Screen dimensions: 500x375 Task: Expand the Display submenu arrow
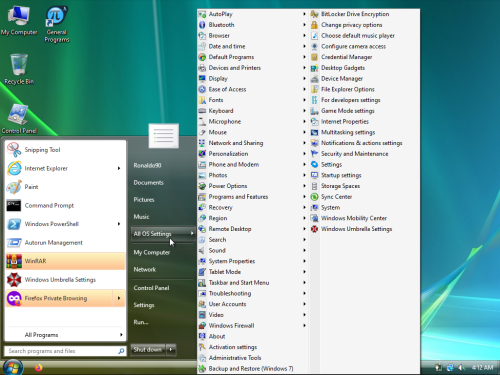[x=304, y=78]
